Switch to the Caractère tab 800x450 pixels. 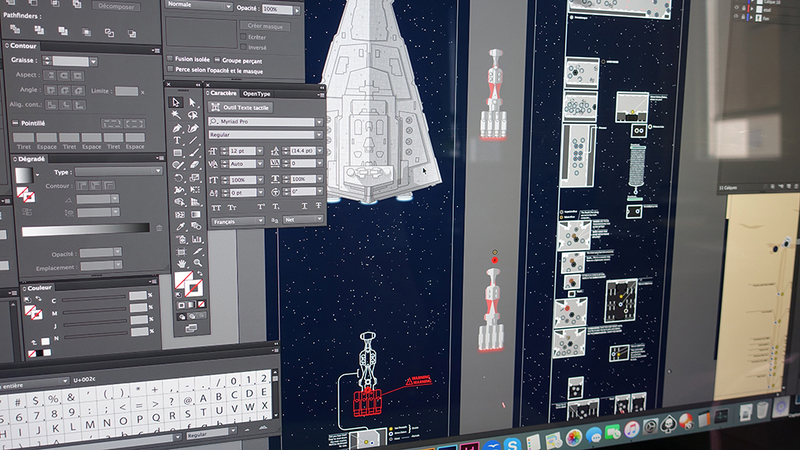223,93
